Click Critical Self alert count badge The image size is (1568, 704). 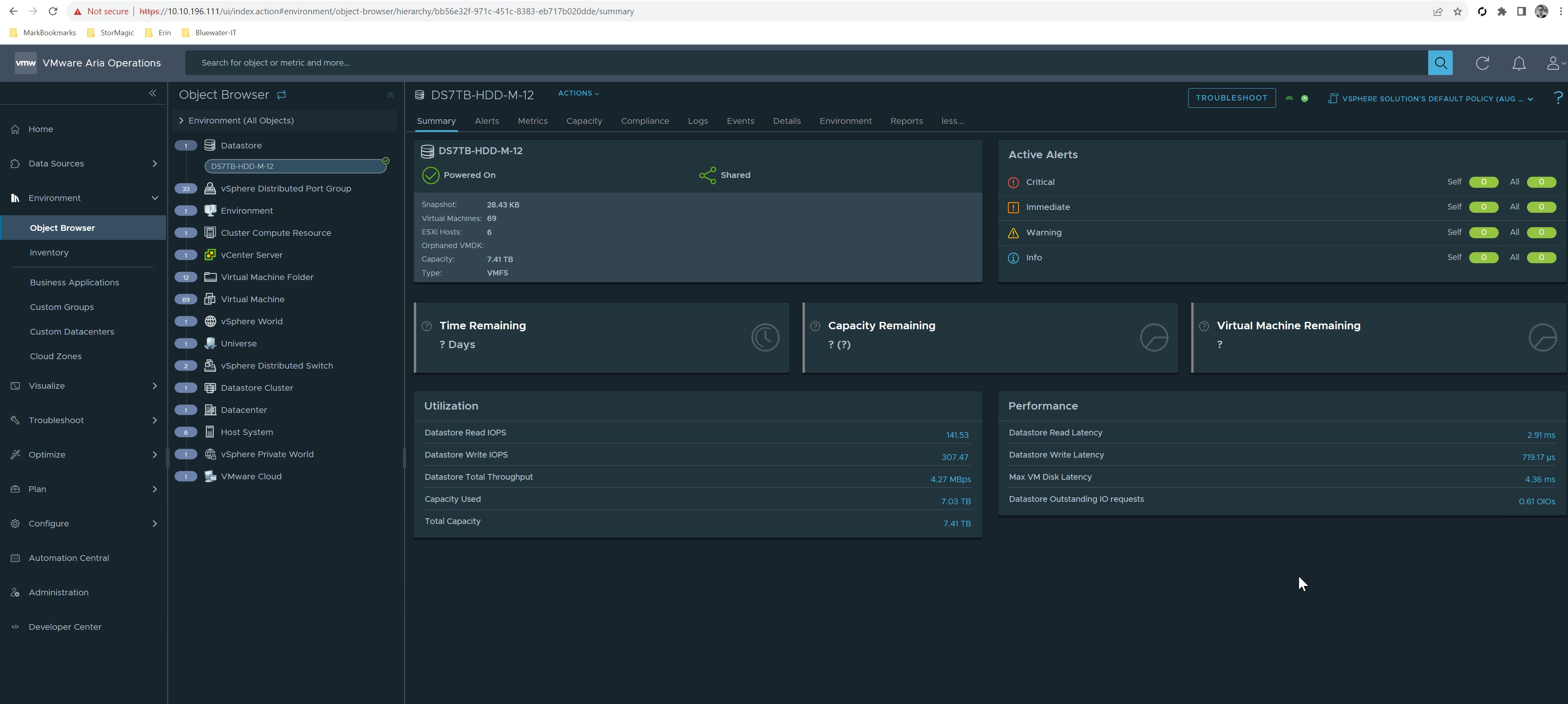pyautogui.click(x=1484, y=182)
